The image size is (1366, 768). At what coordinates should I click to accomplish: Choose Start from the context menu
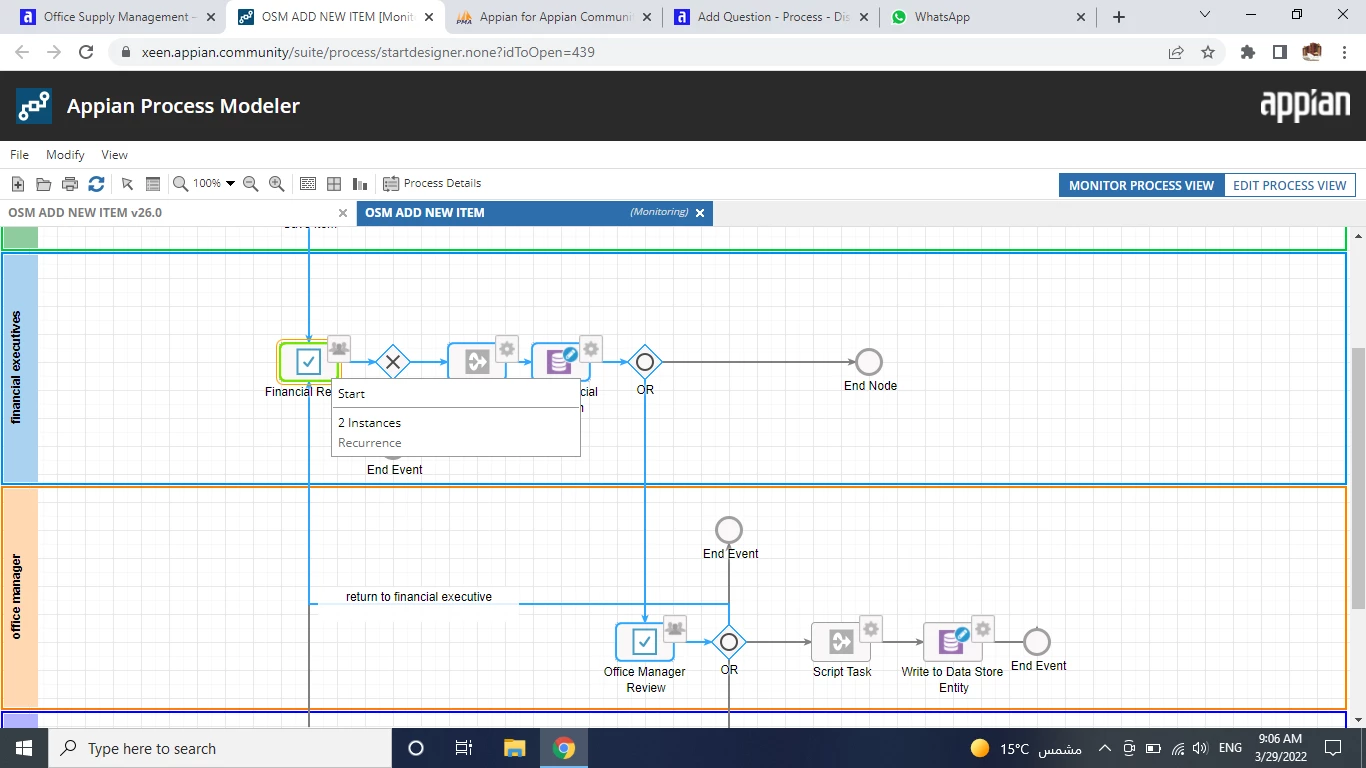[x=455, y=394]
